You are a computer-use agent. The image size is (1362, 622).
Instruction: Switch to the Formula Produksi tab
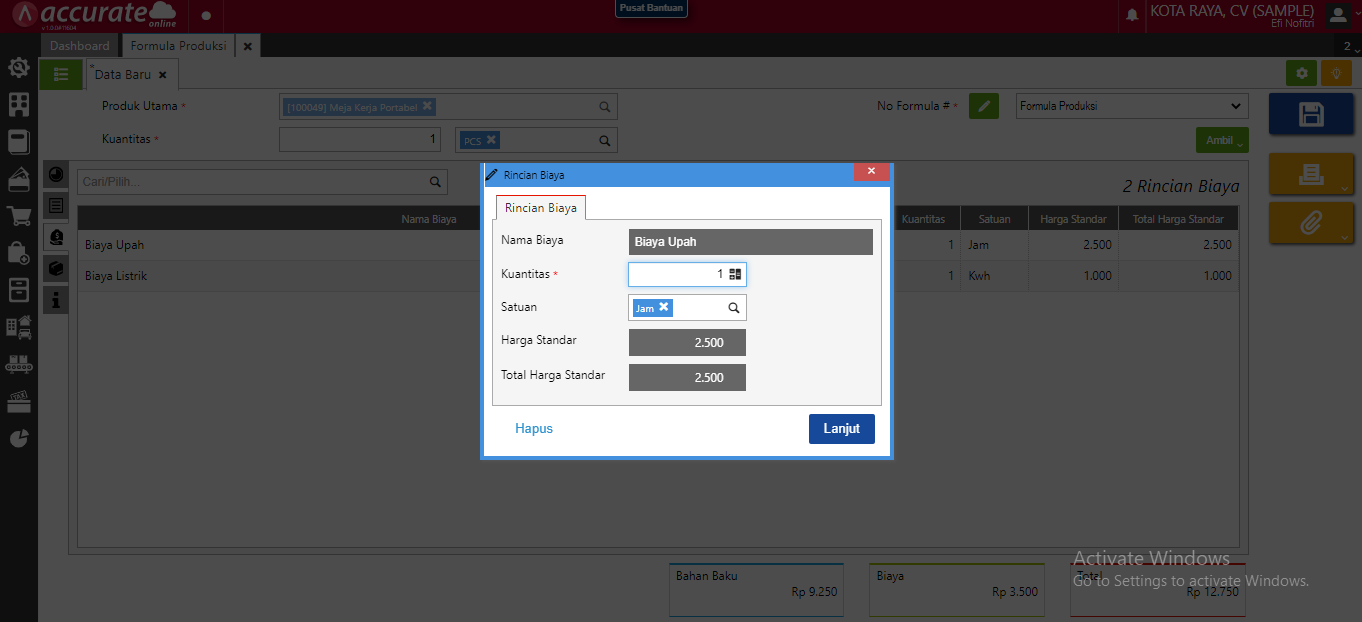click(178, 46)
